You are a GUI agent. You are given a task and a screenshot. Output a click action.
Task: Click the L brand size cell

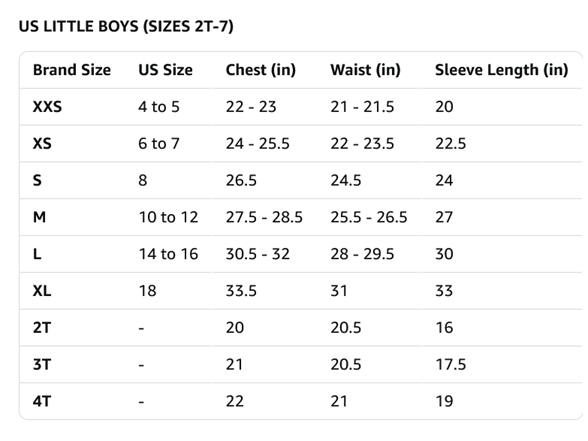(x=37, y=254)
